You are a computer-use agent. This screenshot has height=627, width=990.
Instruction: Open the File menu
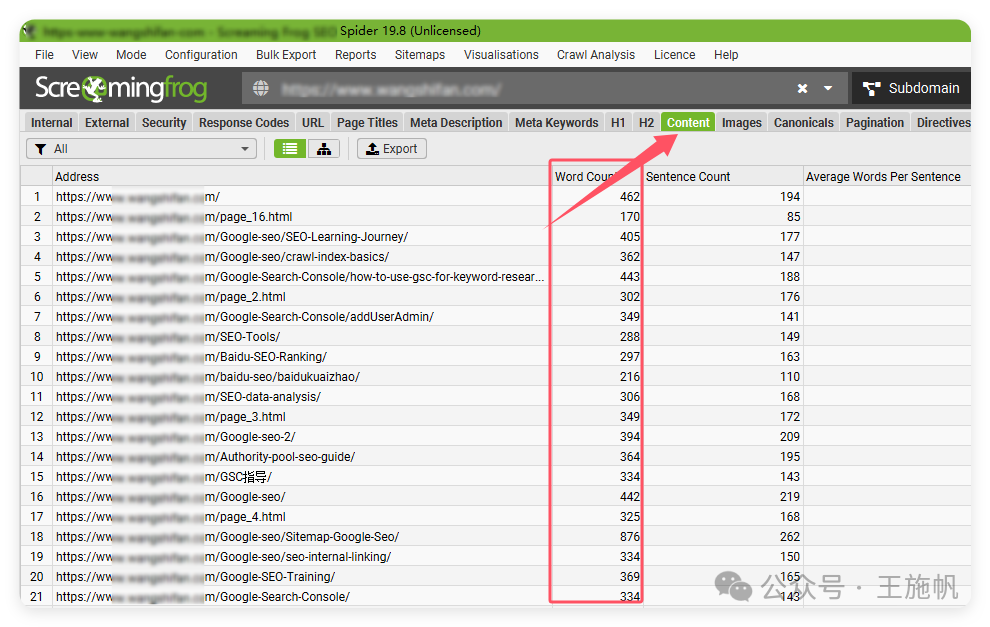click(44, 55)
